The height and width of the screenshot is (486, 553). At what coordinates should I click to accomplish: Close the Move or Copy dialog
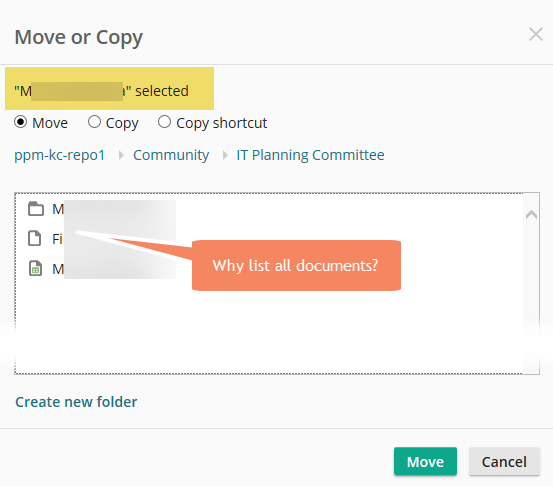[535, 34]
